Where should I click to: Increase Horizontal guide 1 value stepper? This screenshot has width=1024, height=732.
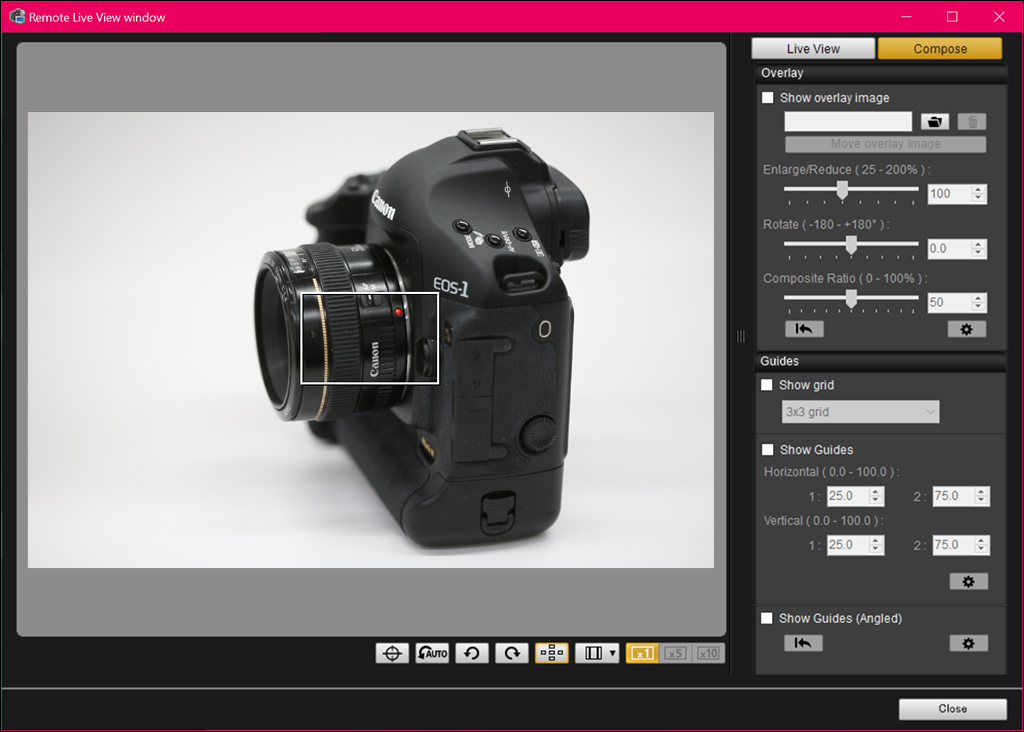876,492
